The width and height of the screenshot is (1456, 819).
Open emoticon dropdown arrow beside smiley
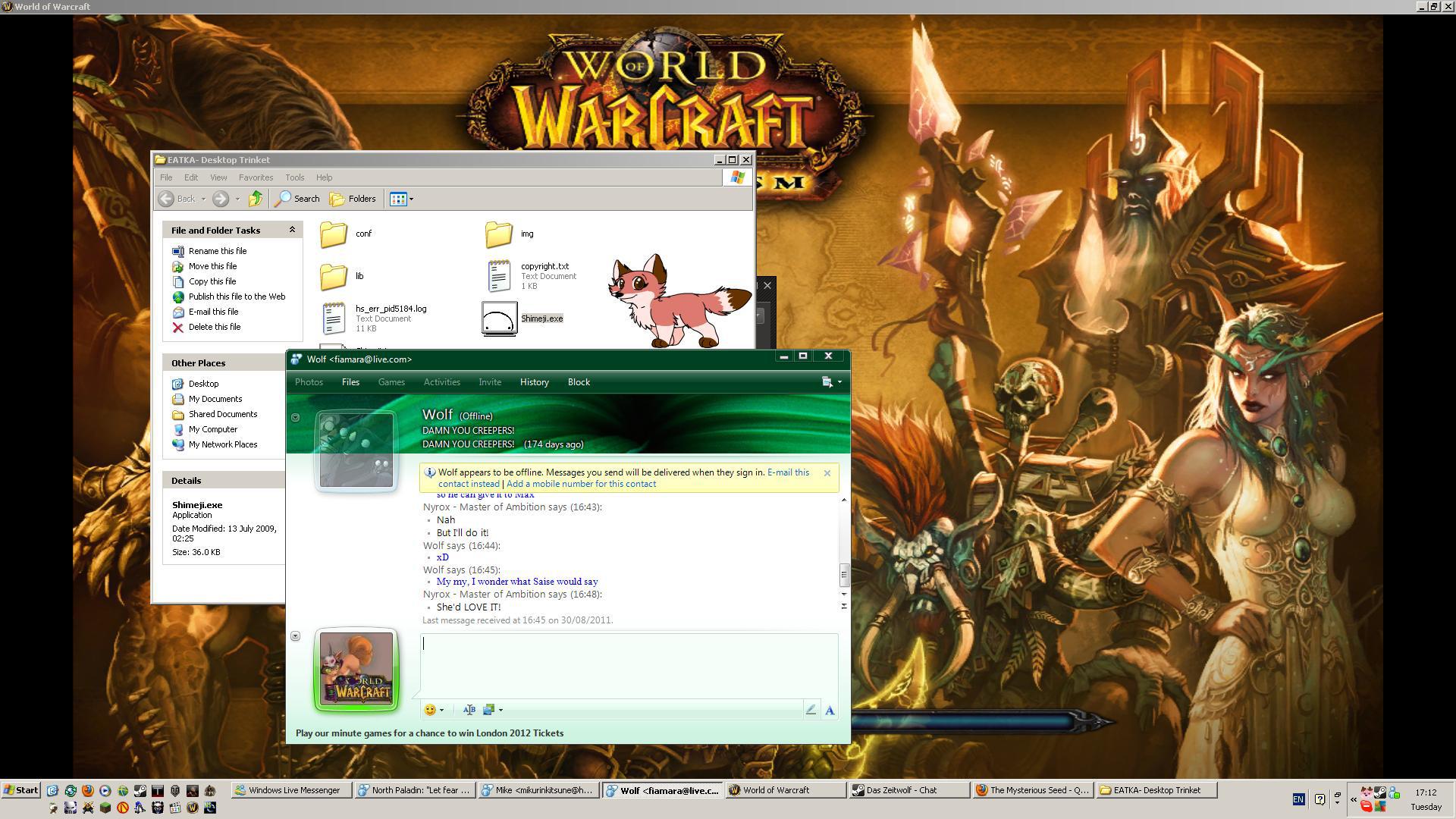tap(441, 711)
